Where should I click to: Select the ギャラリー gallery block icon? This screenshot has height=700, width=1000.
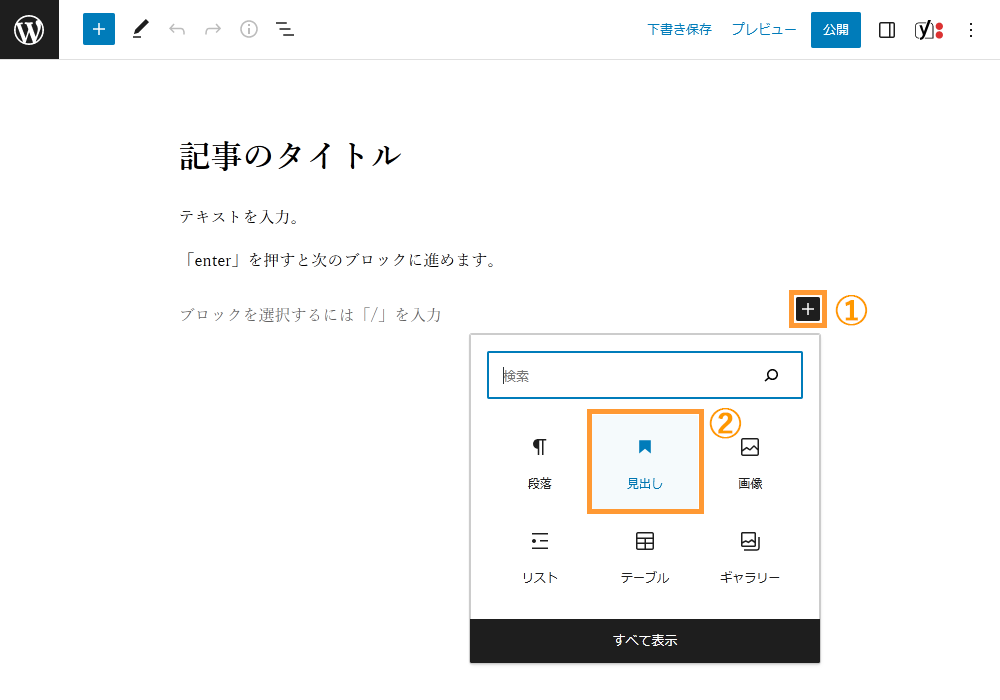(750, 555)
